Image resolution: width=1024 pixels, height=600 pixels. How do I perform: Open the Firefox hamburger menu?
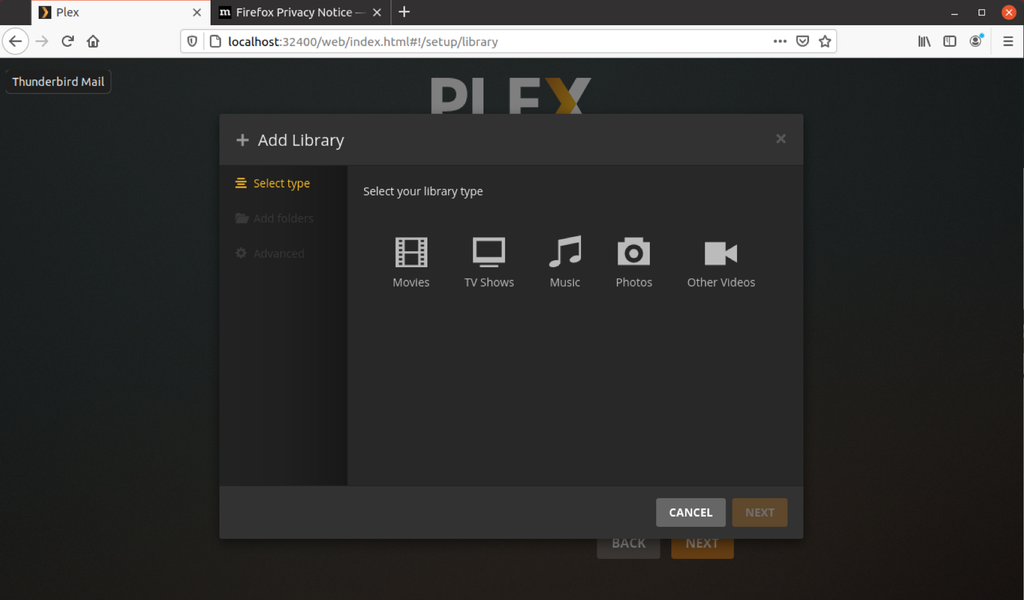pos(1007,41)
